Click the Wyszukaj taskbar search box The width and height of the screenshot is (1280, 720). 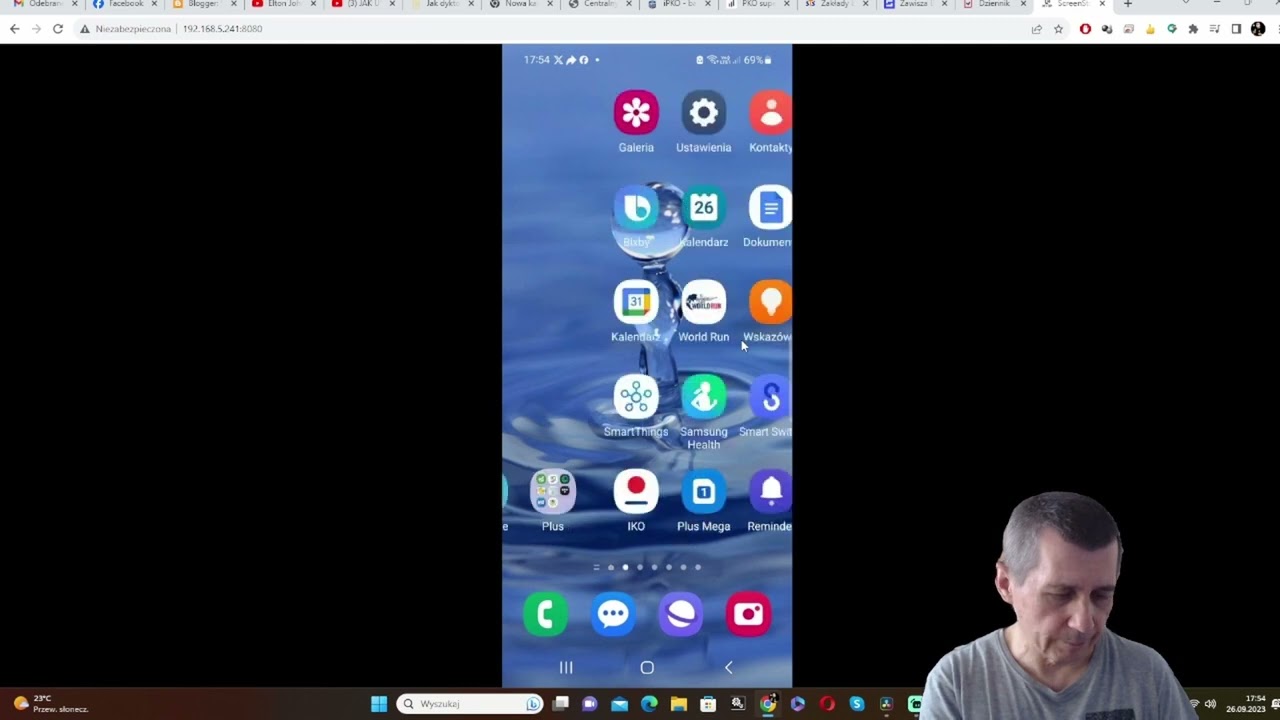470,704
